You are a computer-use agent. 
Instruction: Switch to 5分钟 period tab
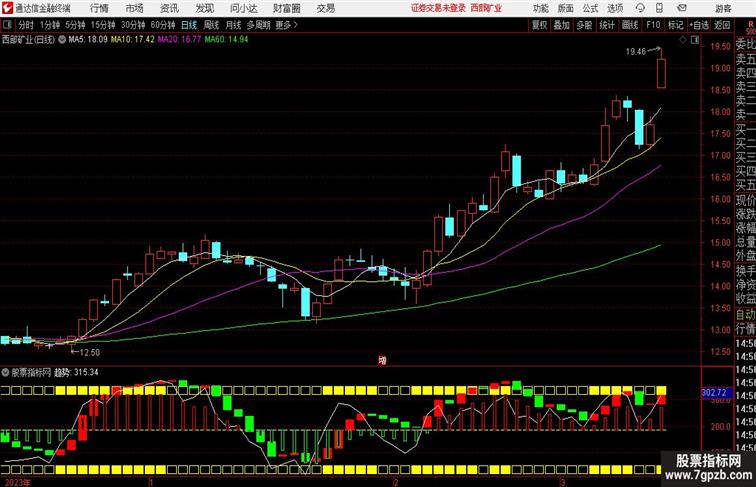click(75, 25)
